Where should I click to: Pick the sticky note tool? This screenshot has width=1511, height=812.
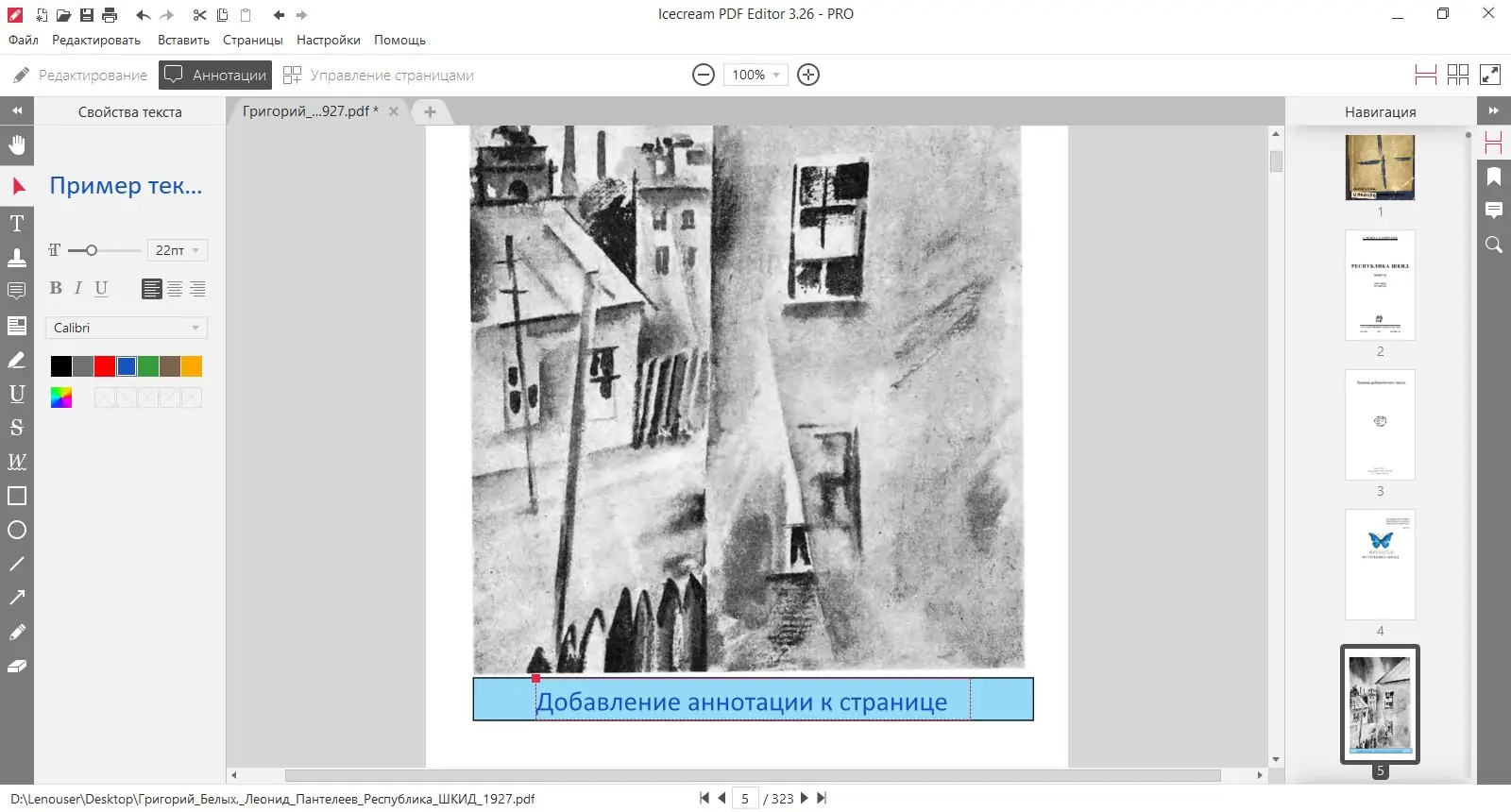[x=17, y=291]
